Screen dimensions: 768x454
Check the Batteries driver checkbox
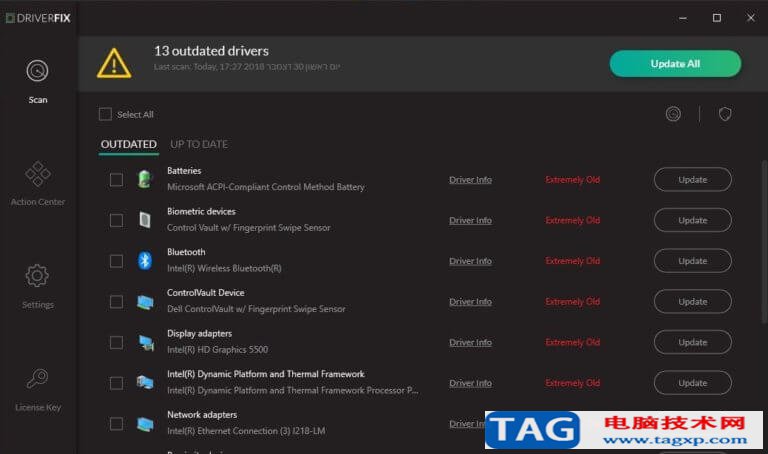[x=116, y=180]
